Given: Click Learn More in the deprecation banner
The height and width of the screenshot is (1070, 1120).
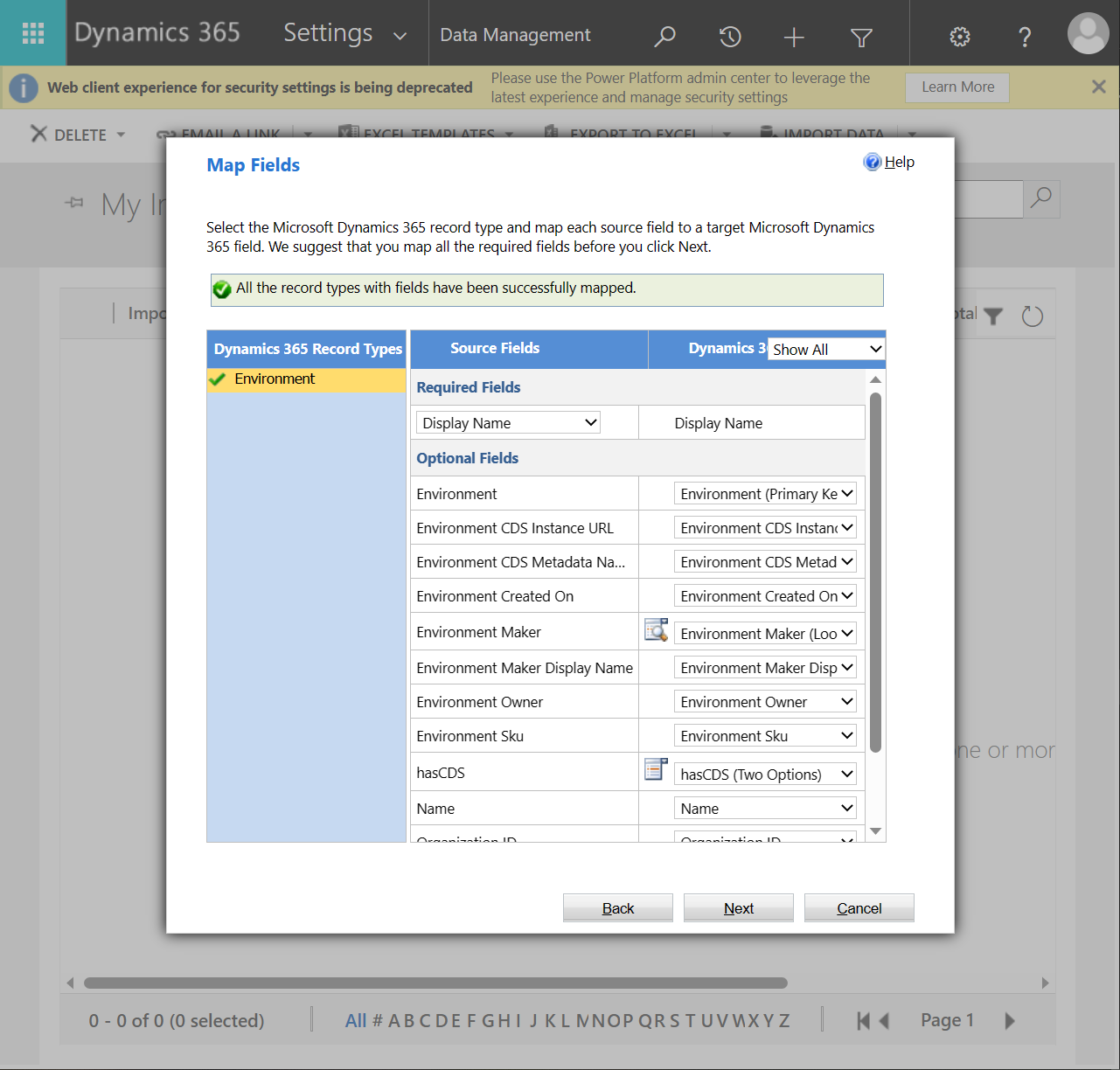Looking at the screenshot, I should pos(957,87).
